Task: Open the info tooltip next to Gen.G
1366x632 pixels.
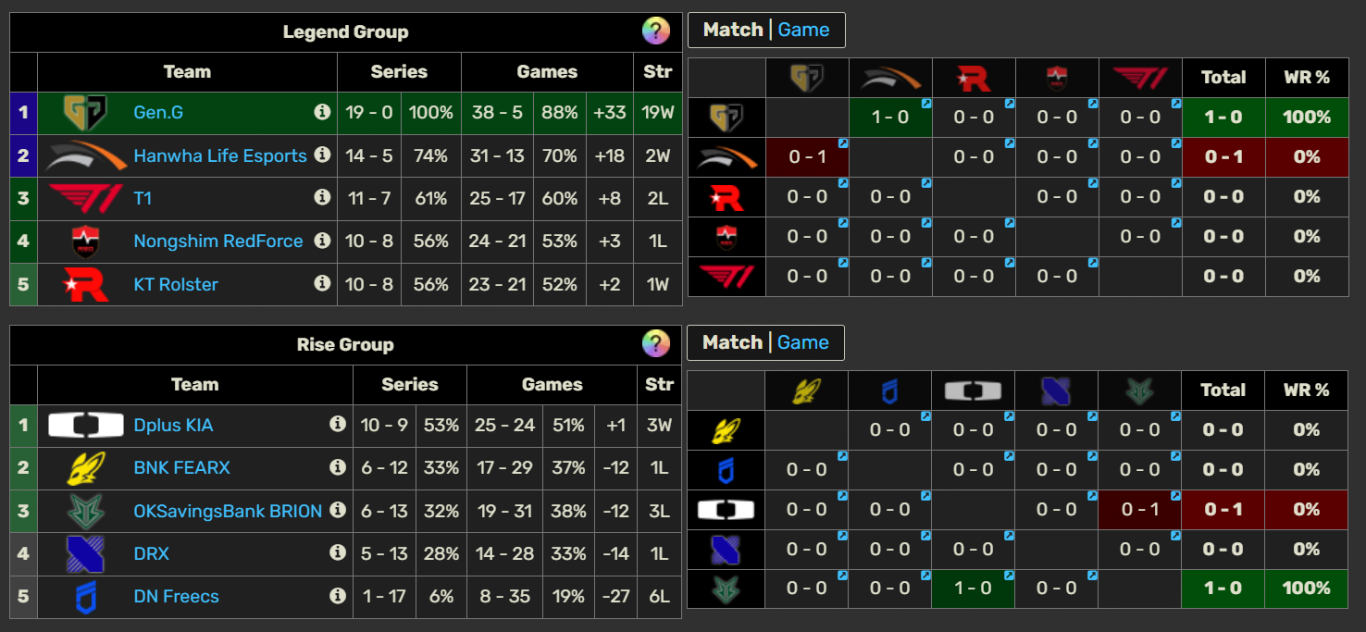Action: click(323, 112)
